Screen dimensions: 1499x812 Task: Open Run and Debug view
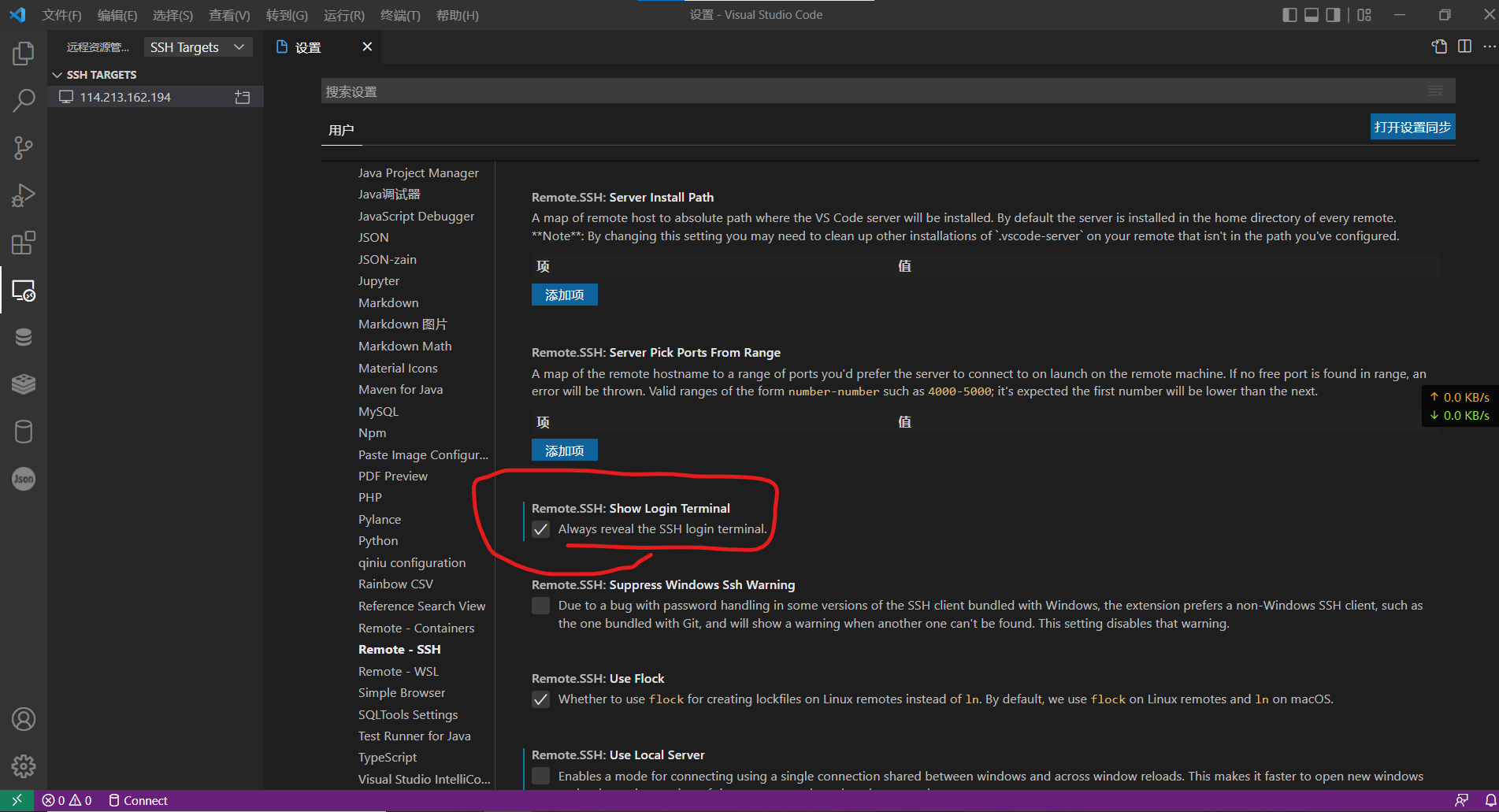coord(24,195)
